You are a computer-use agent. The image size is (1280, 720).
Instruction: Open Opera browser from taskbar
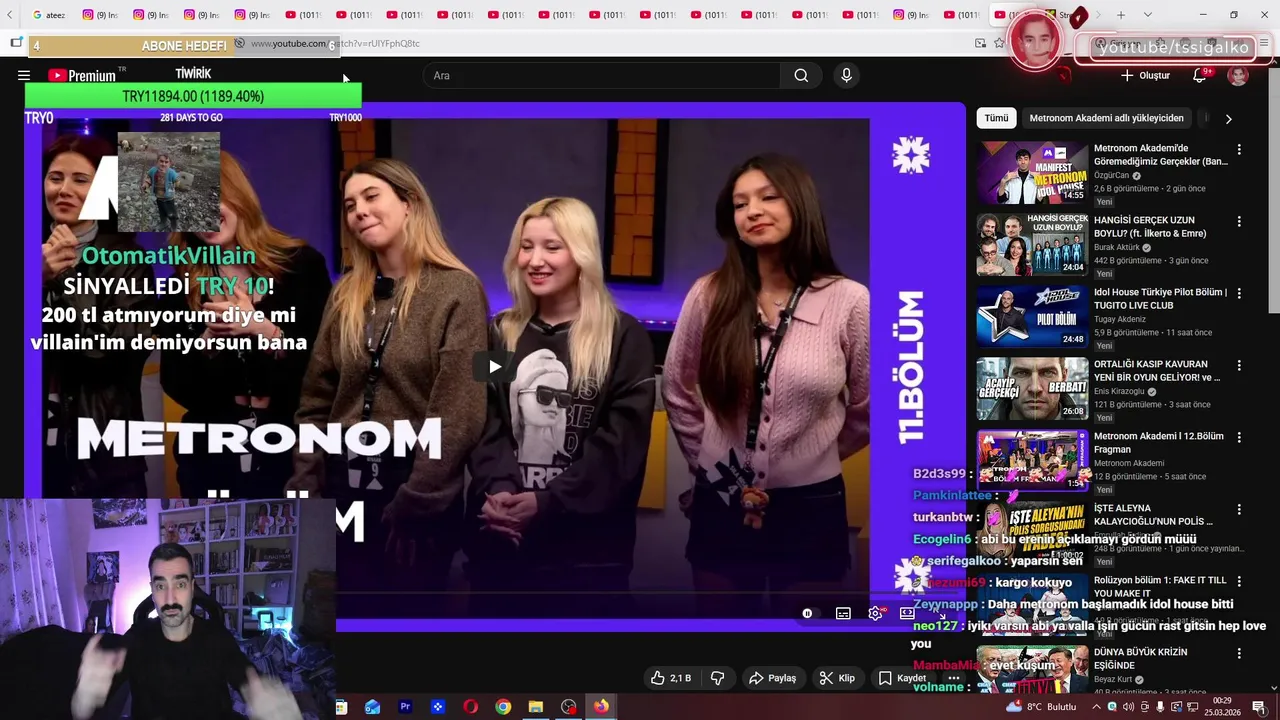(470, 707)
